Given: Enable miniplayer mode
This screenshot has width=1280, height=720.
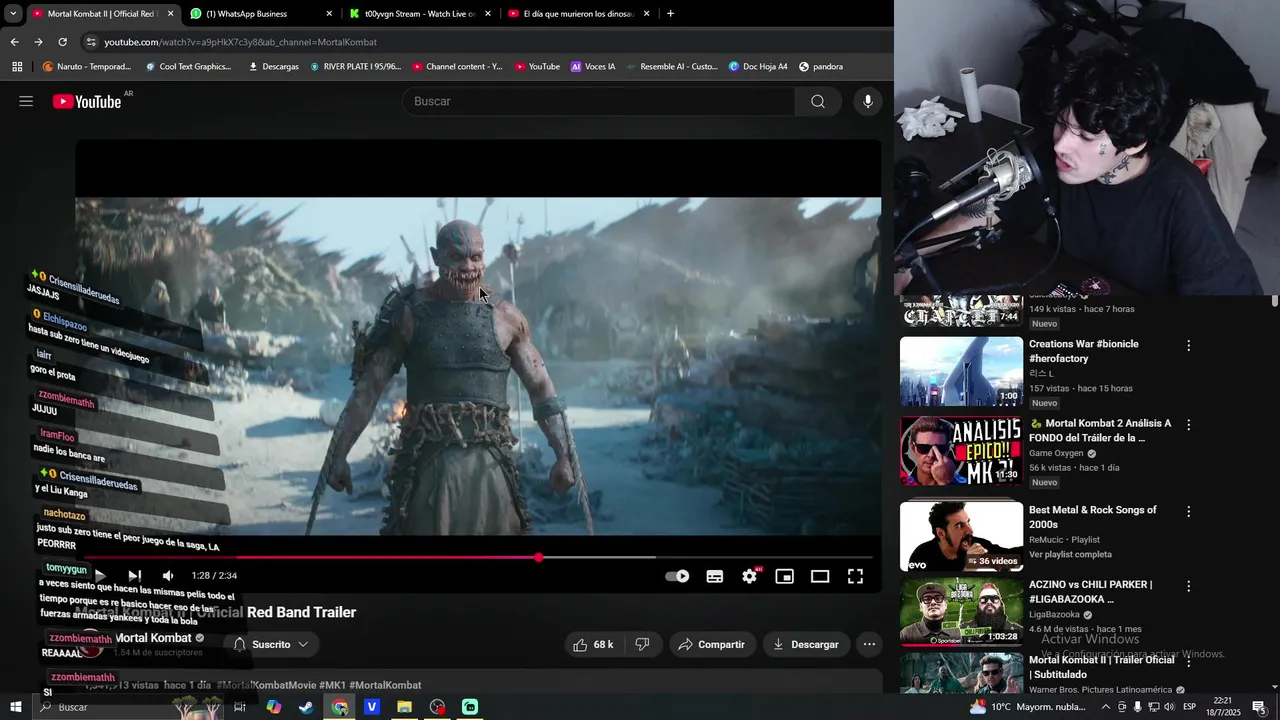Looking at the screenshot, I should (x=785, y=576).
